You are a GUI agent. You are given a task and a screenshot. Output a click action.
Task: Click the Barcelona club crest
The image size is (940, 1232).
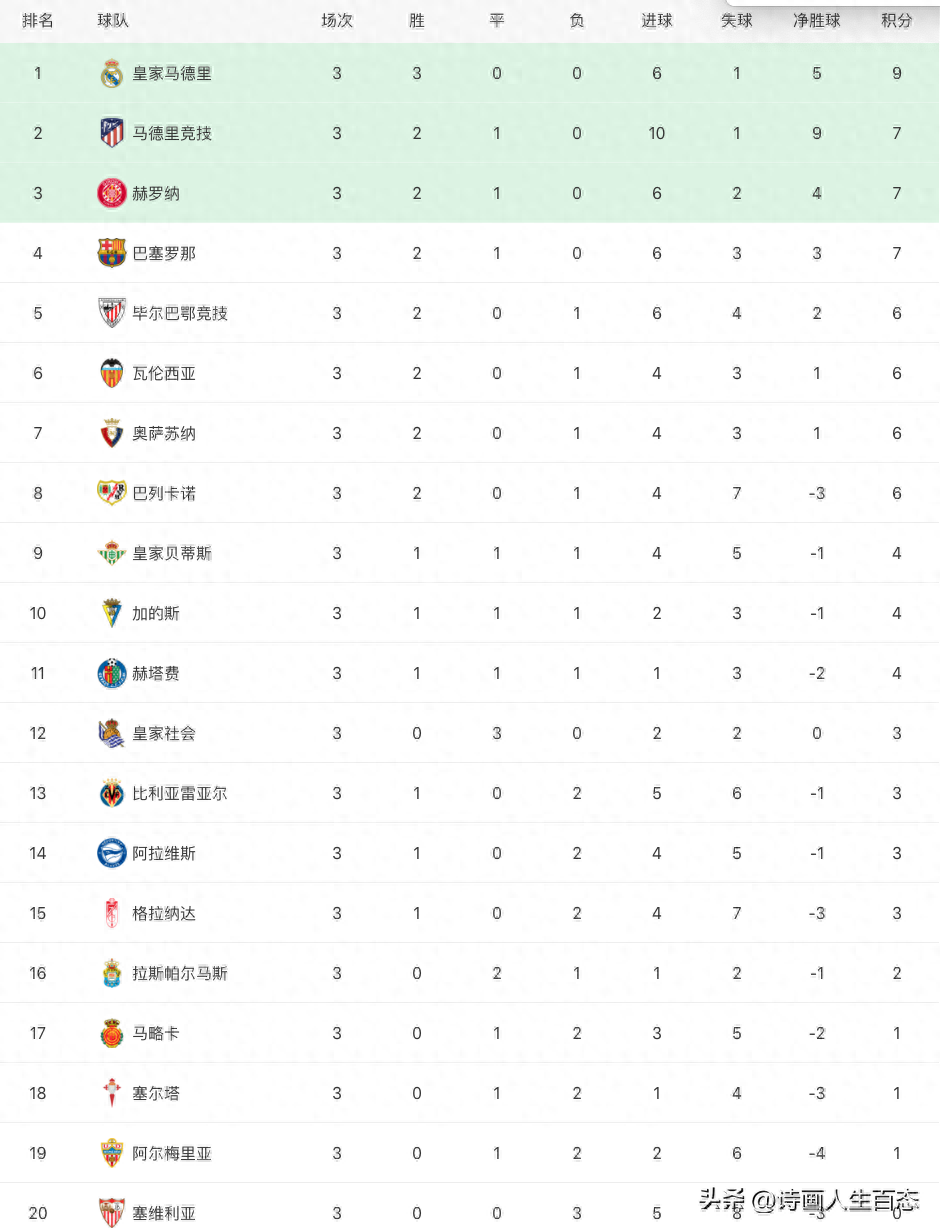pyautogui.click(x=112, y=253)
